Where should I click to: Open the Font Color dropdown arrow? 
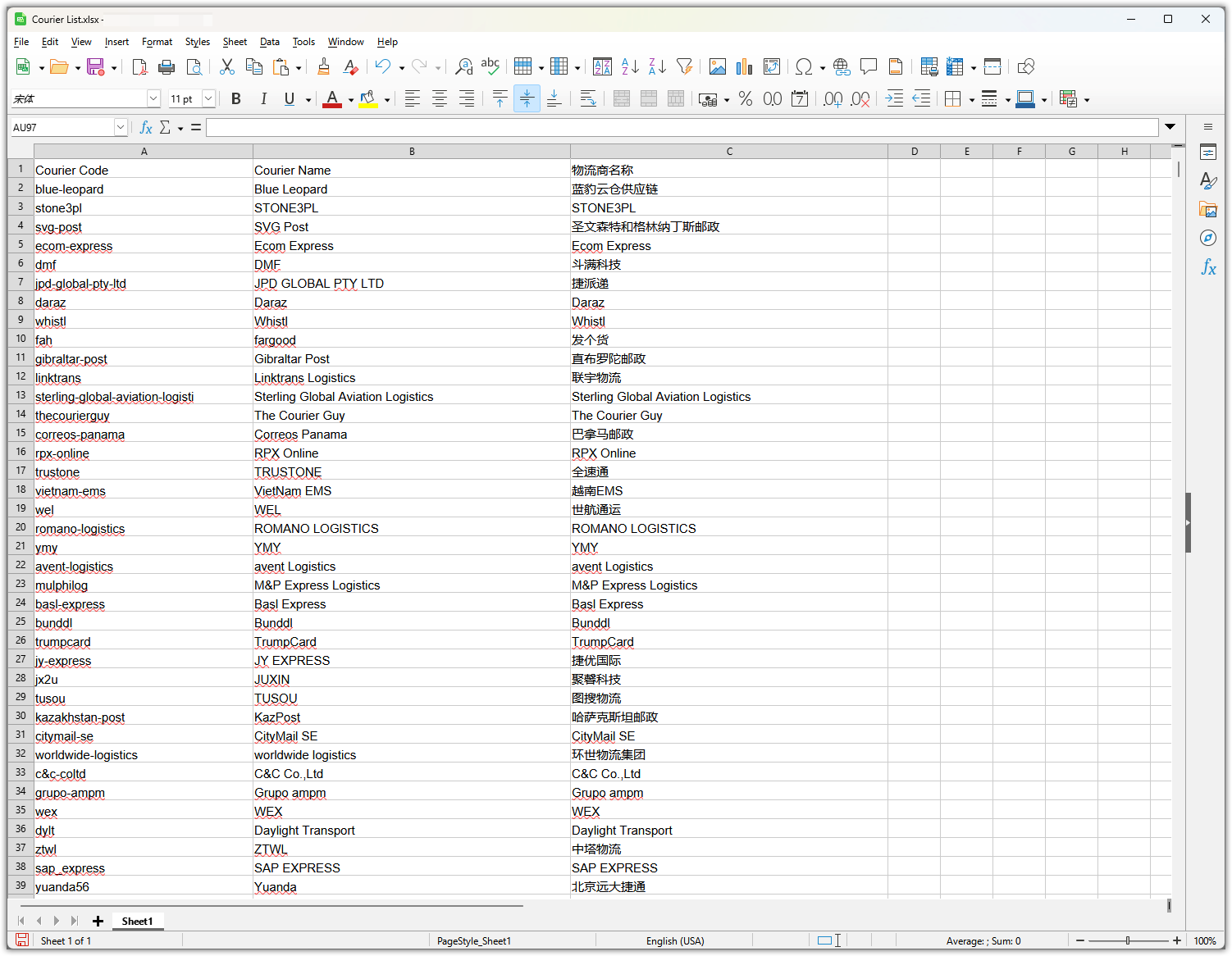coord(351,100)
